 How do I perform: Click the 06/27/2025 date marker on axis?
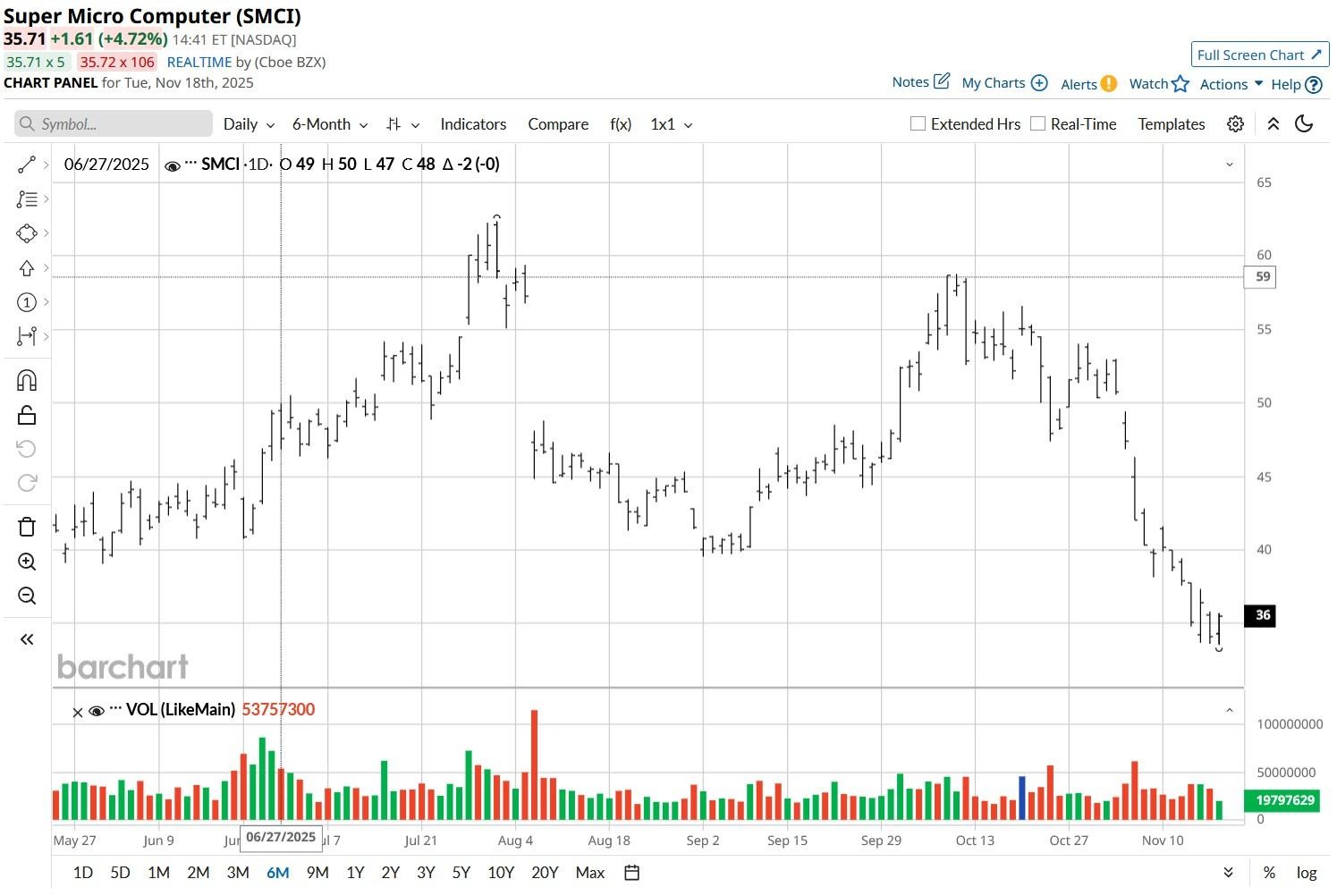coord(281,838)
